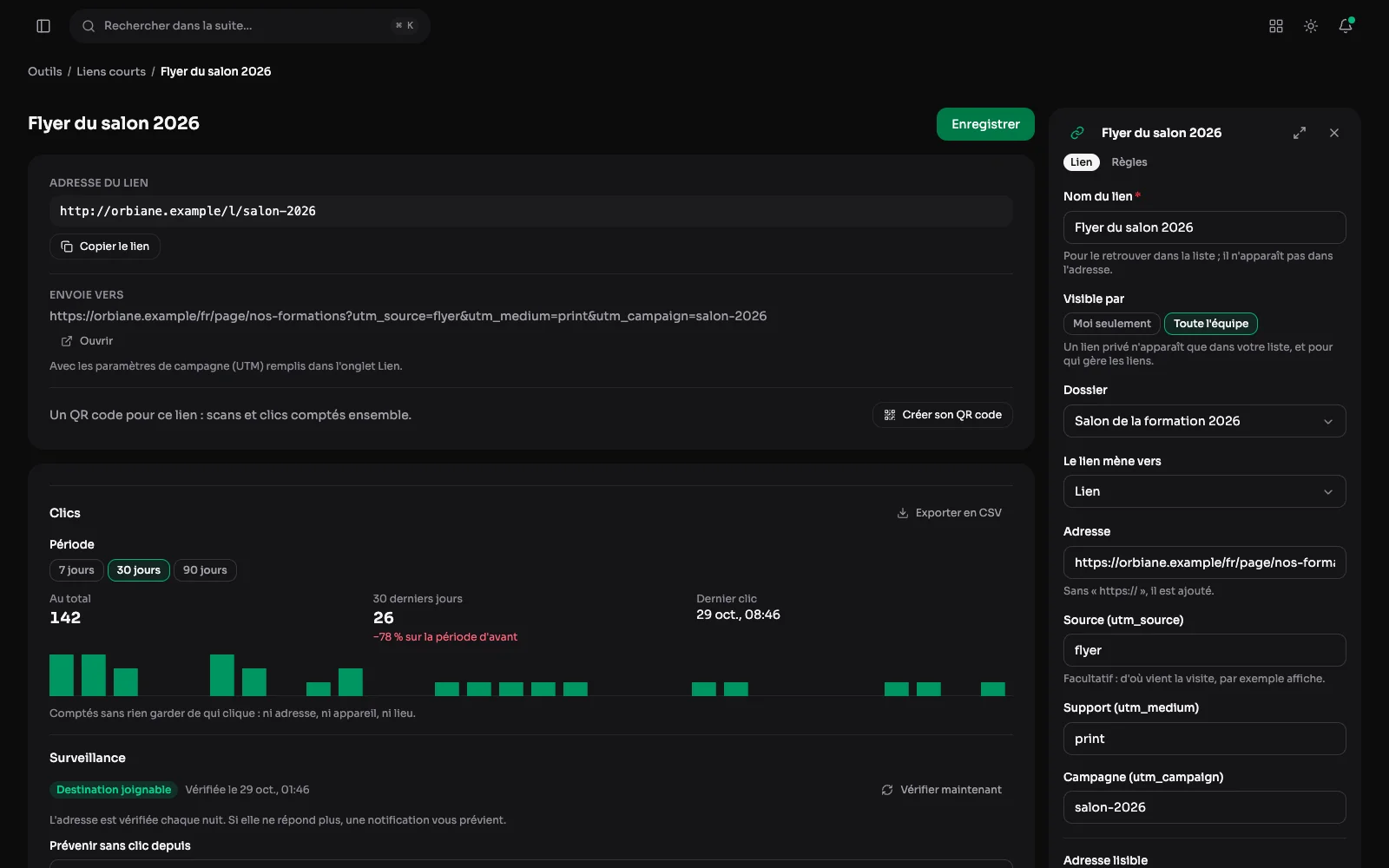The image size is (1389, 868).
Task: Open the Dossier dropdown
Action: tap(1205, 421)
